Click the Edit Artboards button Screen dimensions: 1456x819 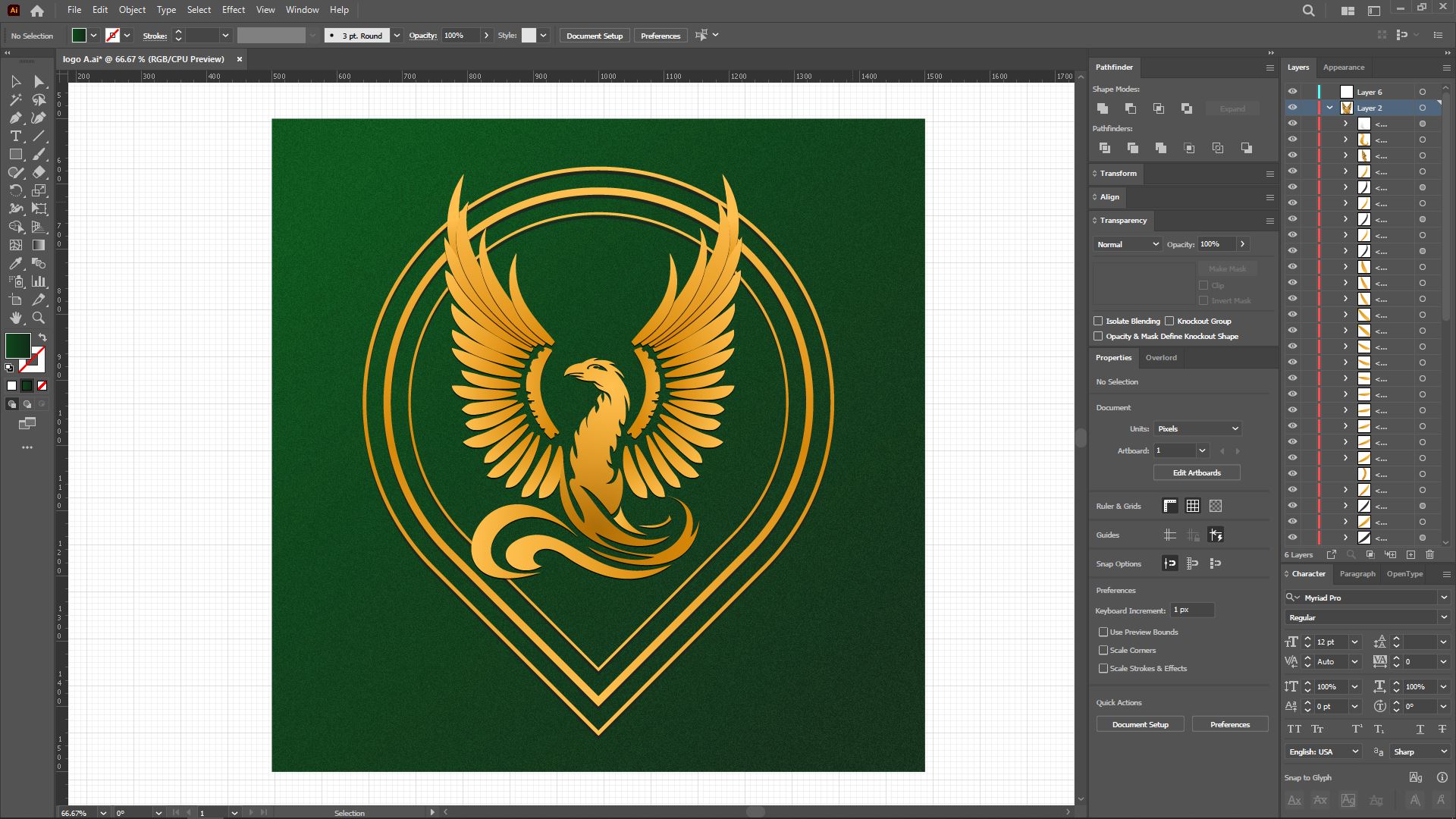coord(1196,472)
